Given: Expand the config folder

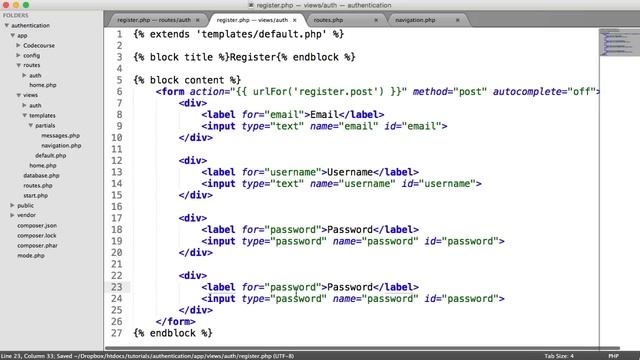Looking at the screenshot, I should click(18, 55).
